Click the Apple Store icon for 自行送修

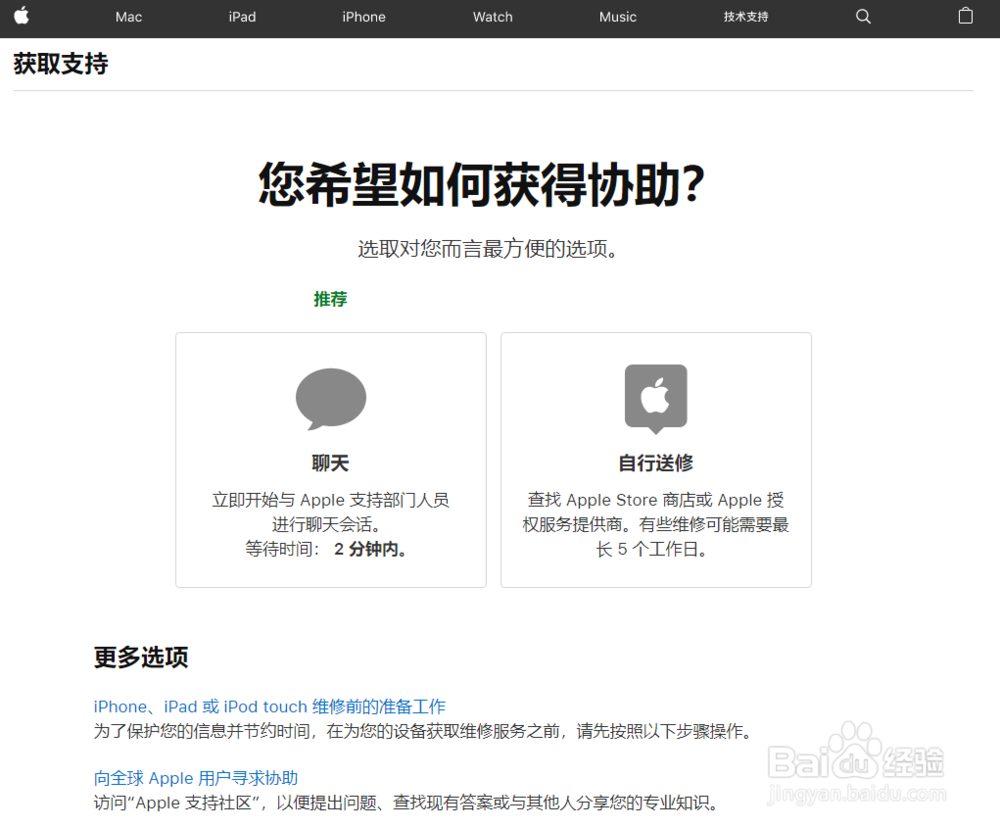655,398
